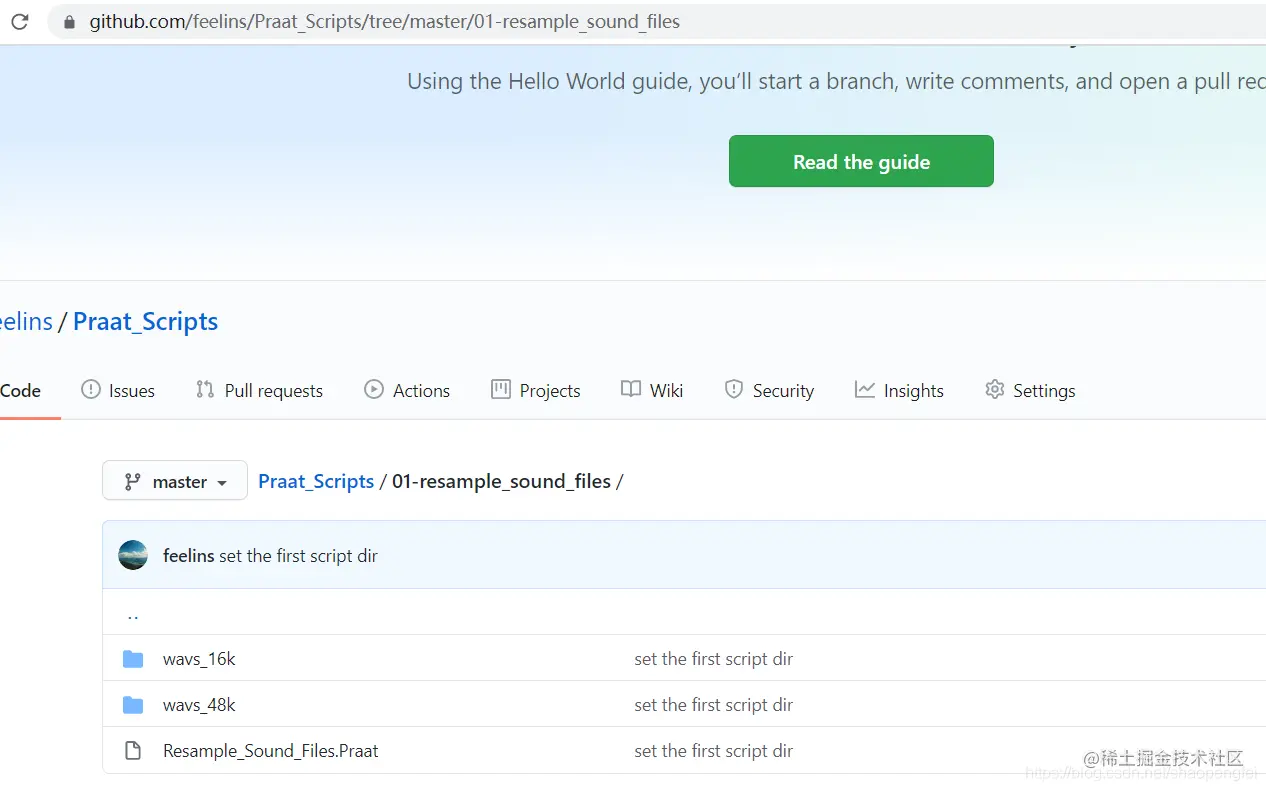This screenshot has width=1266, height=791.
Task: Open the Insights tab
Action: tap(899, 390)
